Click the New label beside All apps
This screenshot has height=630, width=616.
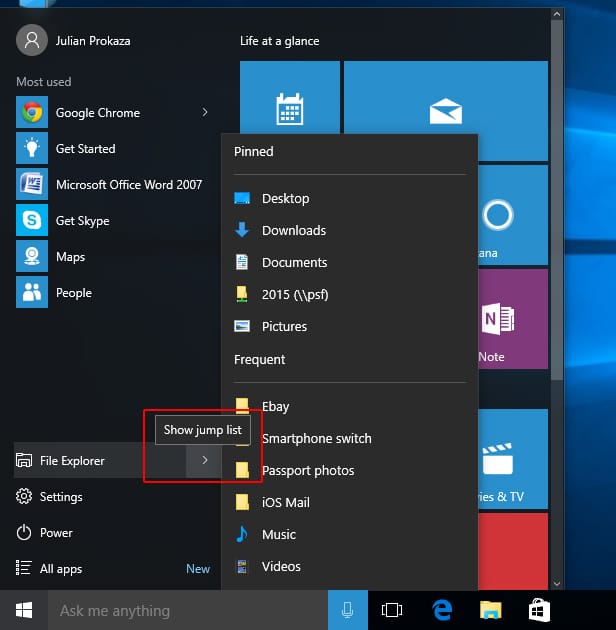point(198,569)
